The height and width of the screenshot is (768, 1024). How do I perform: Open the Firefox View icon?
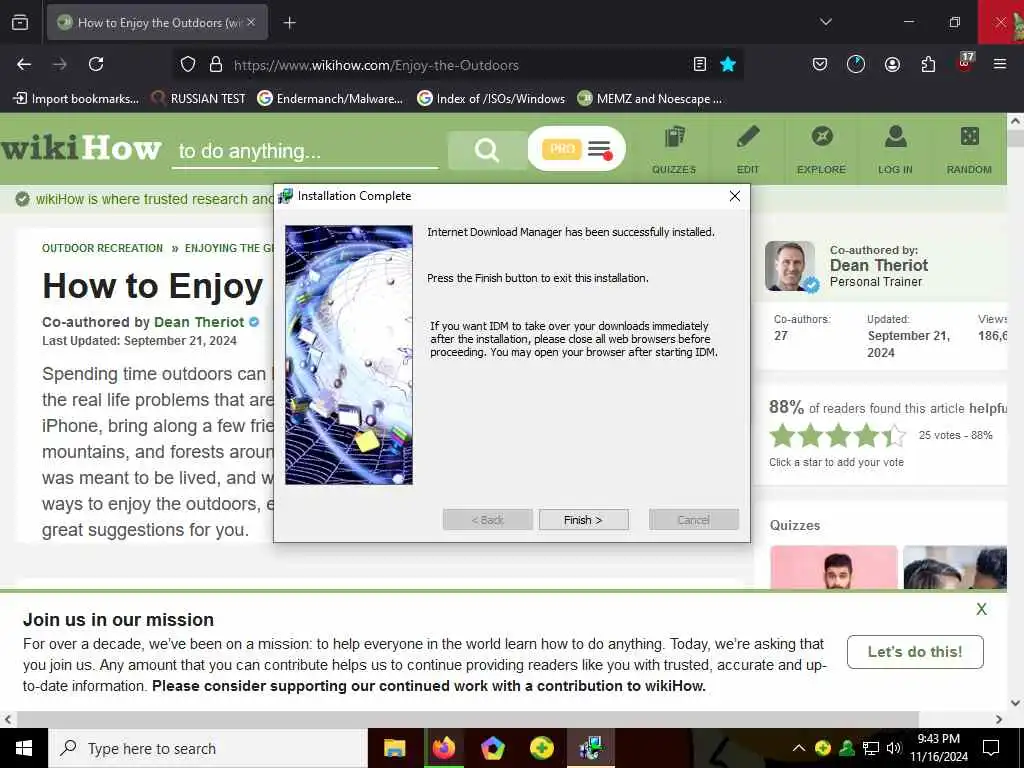20,22
